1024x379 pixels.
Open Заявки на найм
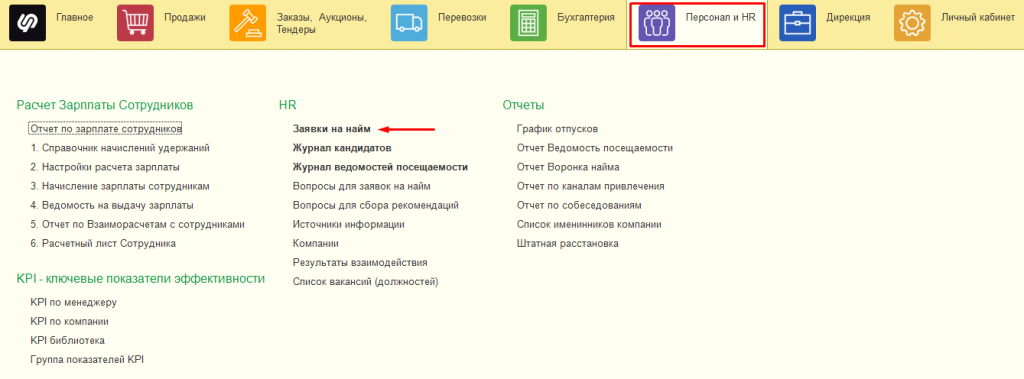tap(332, 129)
